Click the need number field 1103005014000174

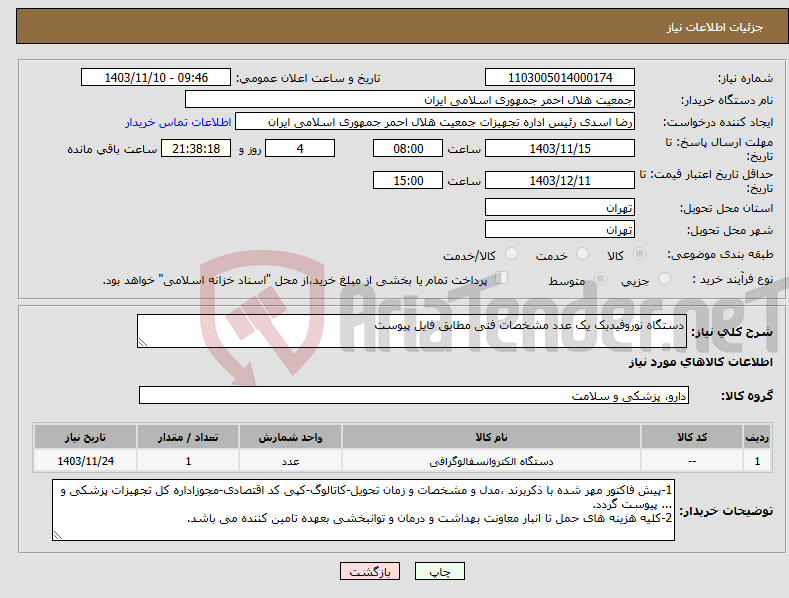560,78
